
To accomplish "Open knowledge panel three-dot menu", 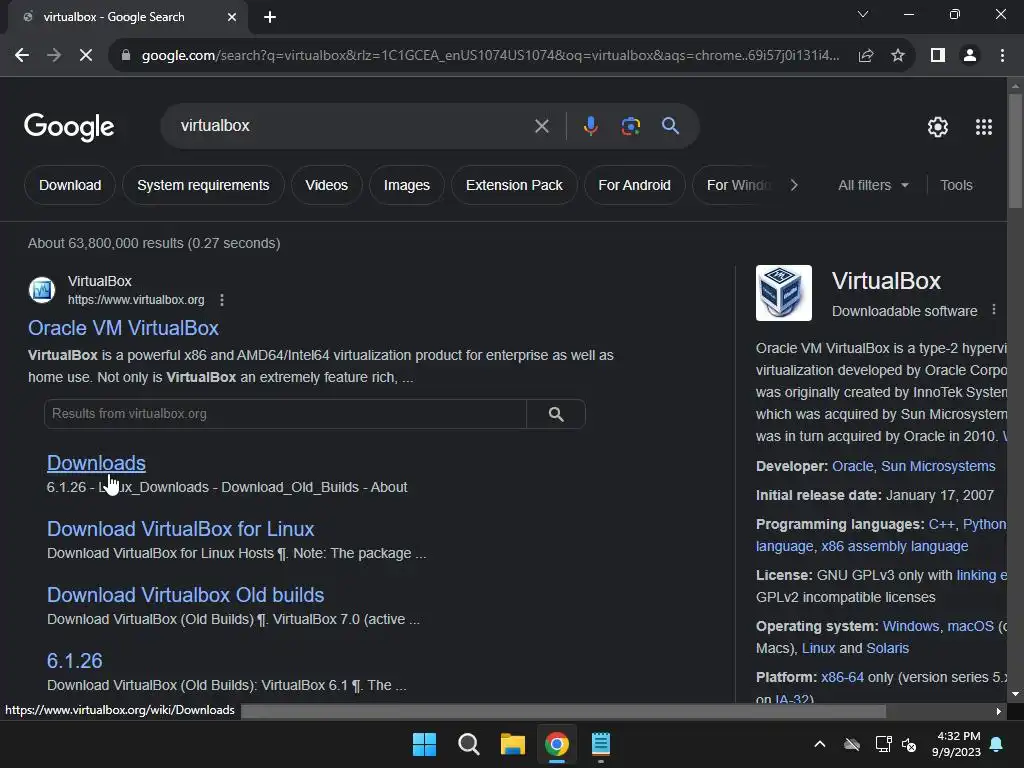I will [x=994, y=310].
